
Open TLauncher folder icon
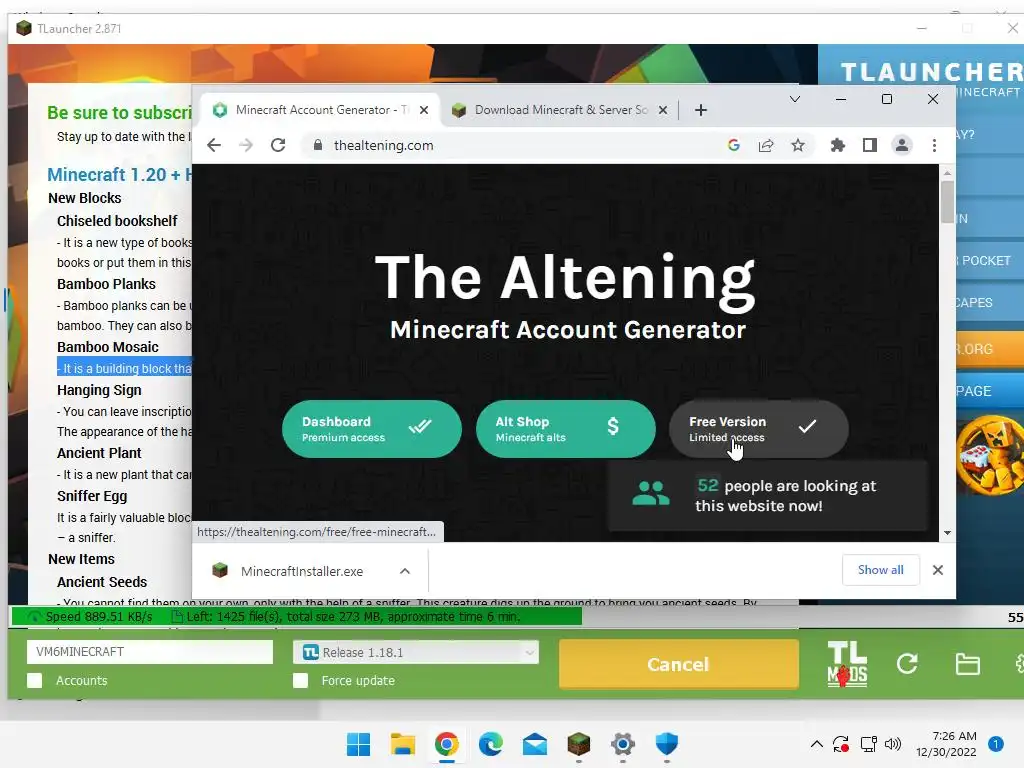[967, 664]
